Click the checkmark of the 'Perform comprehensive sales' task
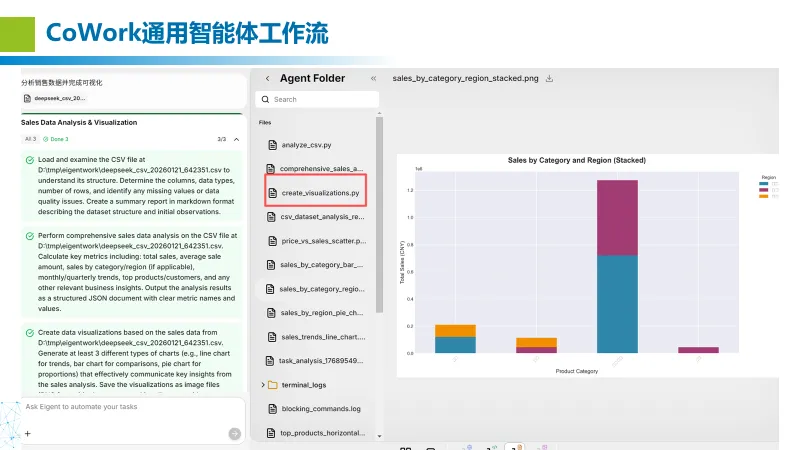The image size is (800, 450). click(x=30, y=236)
